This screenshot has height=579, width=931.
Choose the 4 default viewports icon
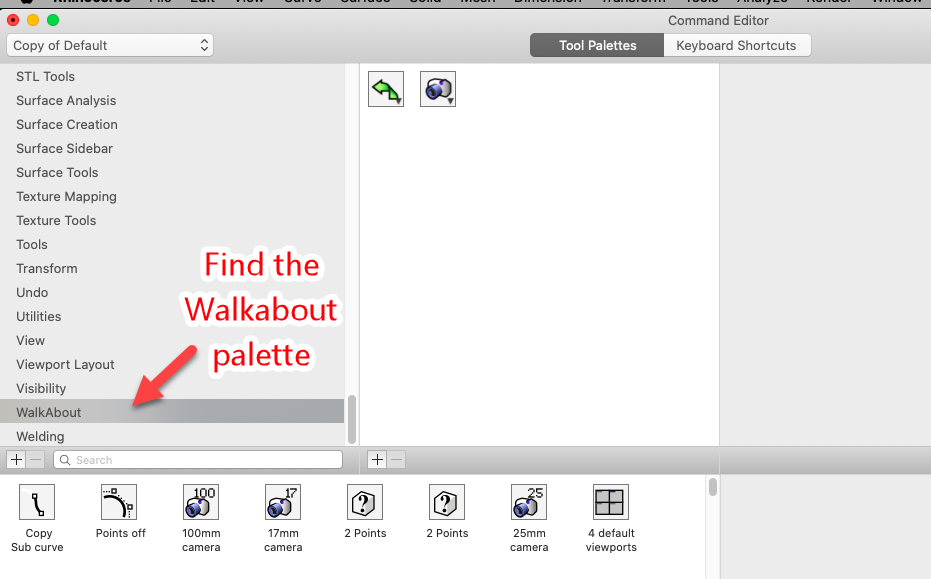click(x=610, y=502)
